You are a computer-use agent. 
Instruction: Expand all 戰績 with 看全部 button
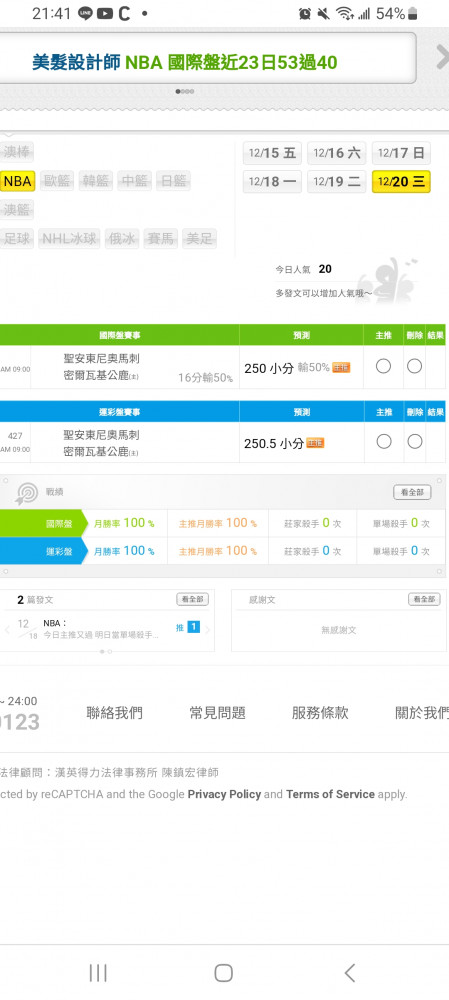(412, 492)
